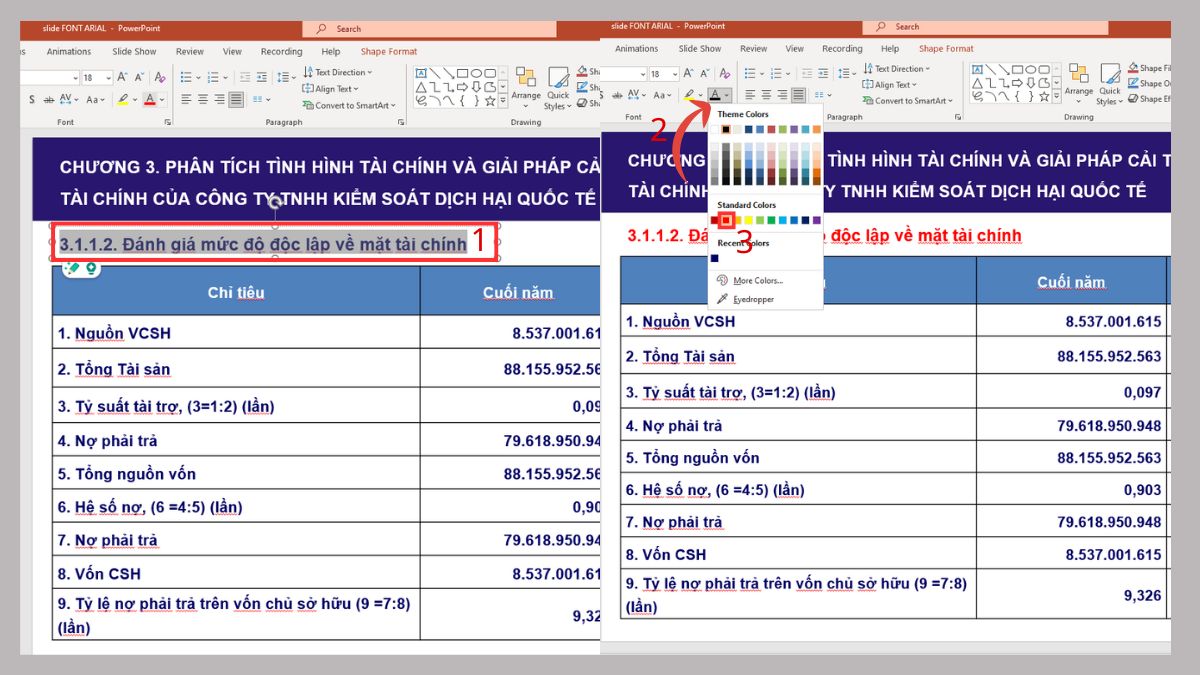Viewport: 1200px width, 675px height.
Task: Open the Text Direction dropdown
Action: [335, 71]
